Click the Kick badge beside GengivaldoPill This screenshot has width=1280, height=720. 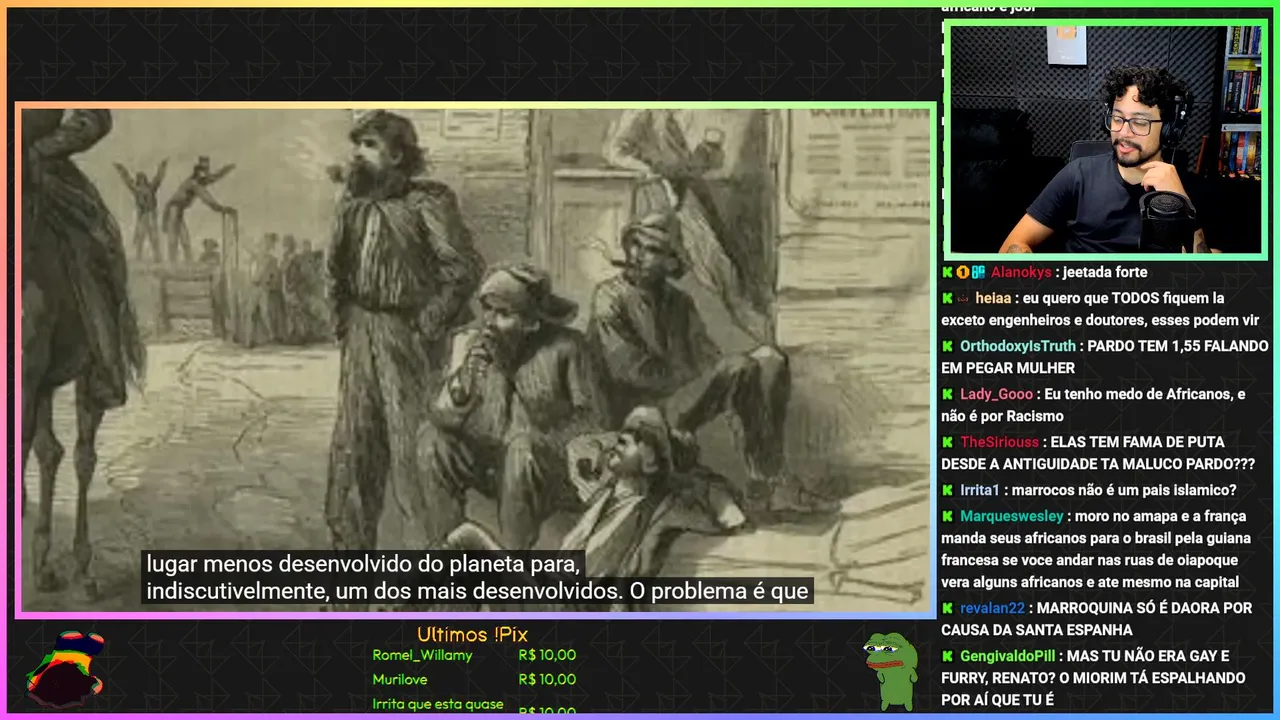tap(947, 656)
